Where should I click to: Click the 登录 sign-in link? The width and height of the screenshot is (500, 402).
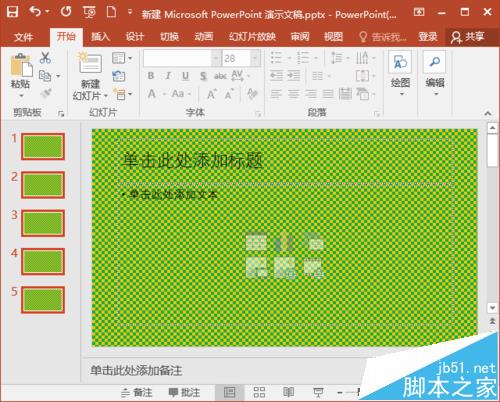coord(428,36)
